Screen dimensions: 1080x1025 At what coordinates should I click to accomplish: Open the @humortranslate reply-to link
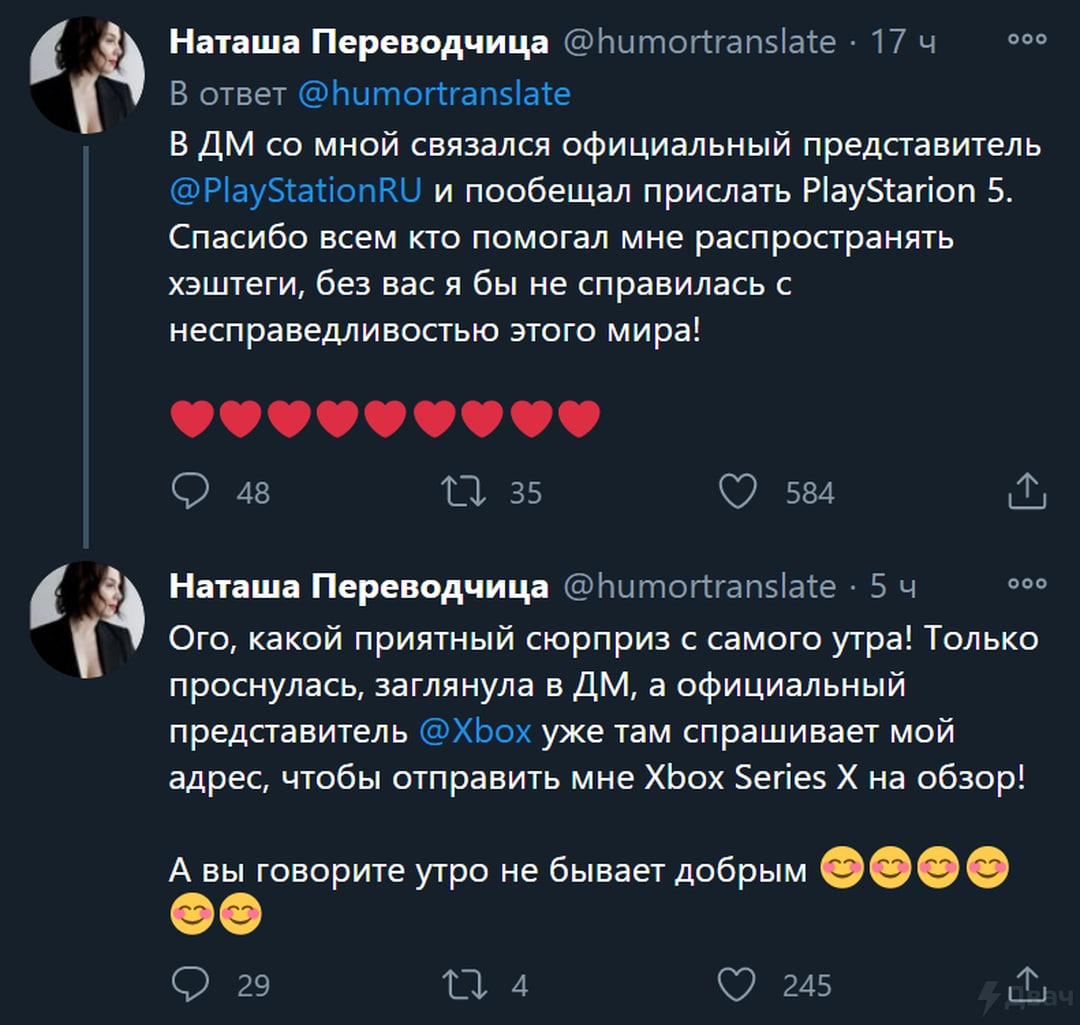pos(434,94)
